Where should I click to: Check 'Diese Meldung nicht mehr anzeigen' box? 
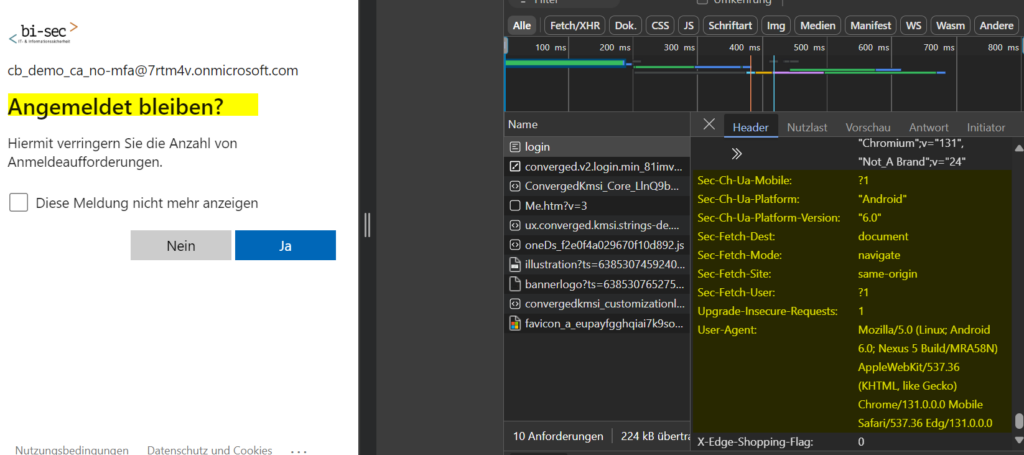pyautogui.click(x=19, y=203)
